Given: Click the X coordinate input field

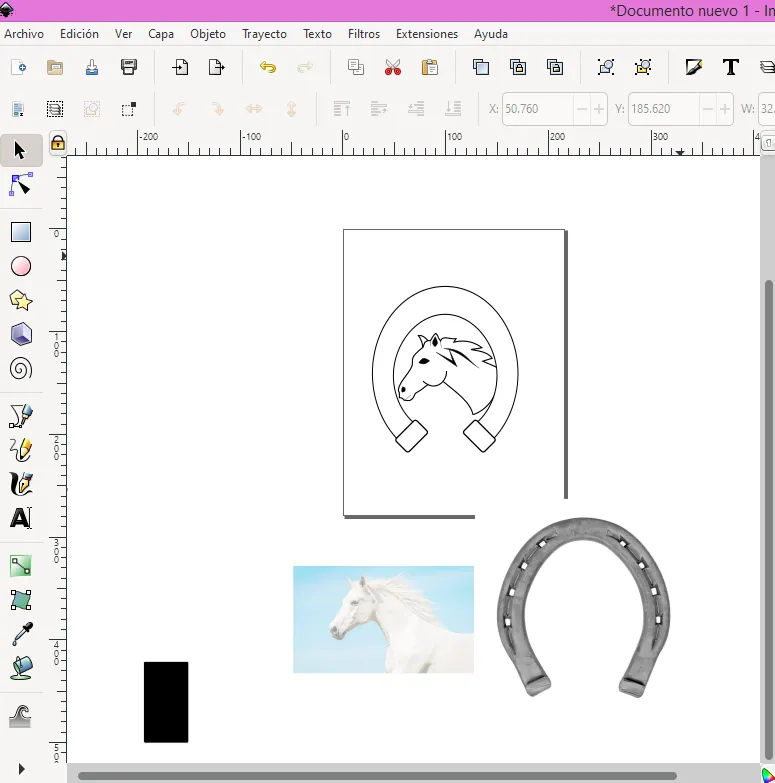Looking at the screenshot, I should pos(537,109).
